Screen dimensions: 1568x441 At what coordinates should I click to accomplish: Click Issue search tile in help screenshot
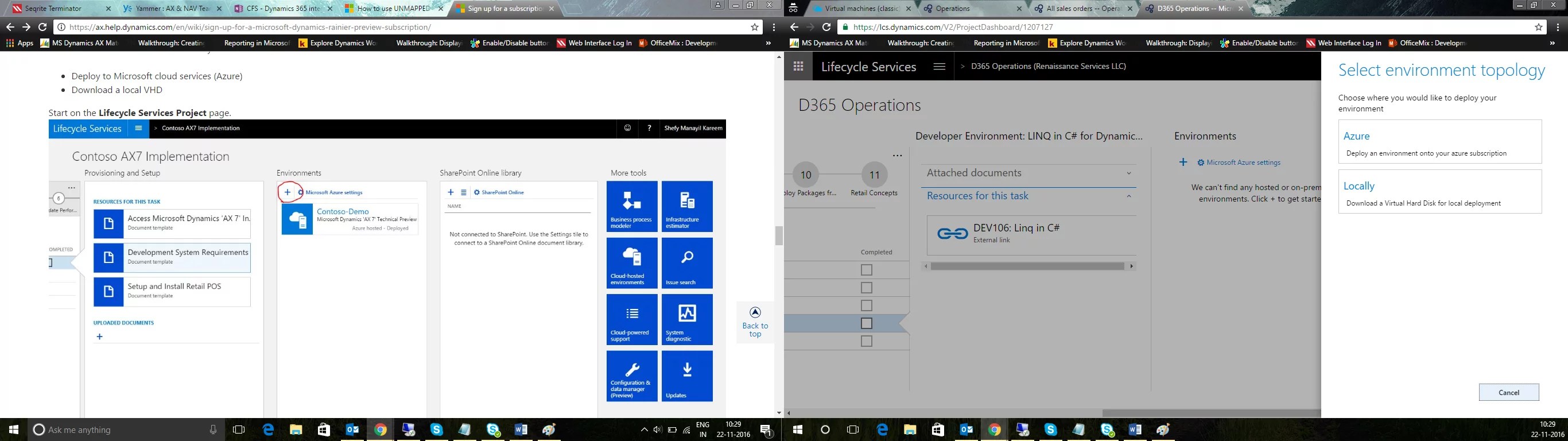686,263
